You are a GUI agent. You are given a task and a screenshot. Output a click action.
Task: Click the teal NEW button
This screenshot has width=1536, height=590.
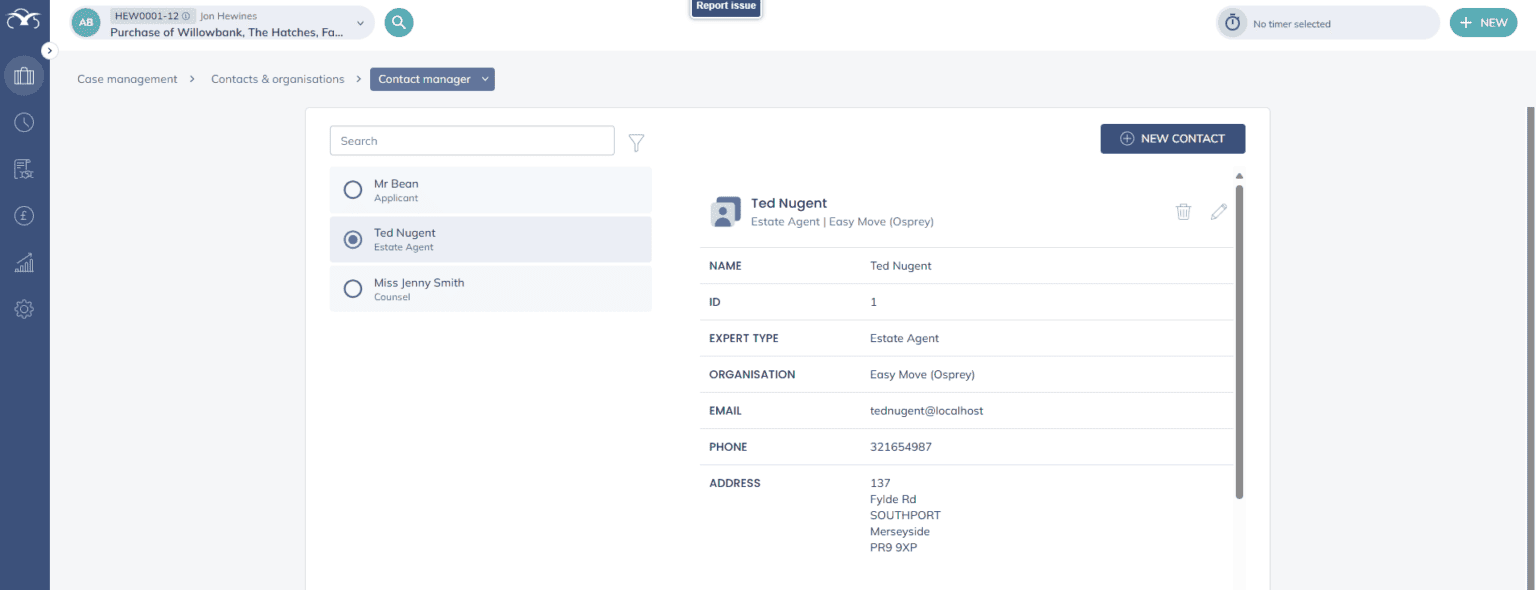click(1483, 23)
